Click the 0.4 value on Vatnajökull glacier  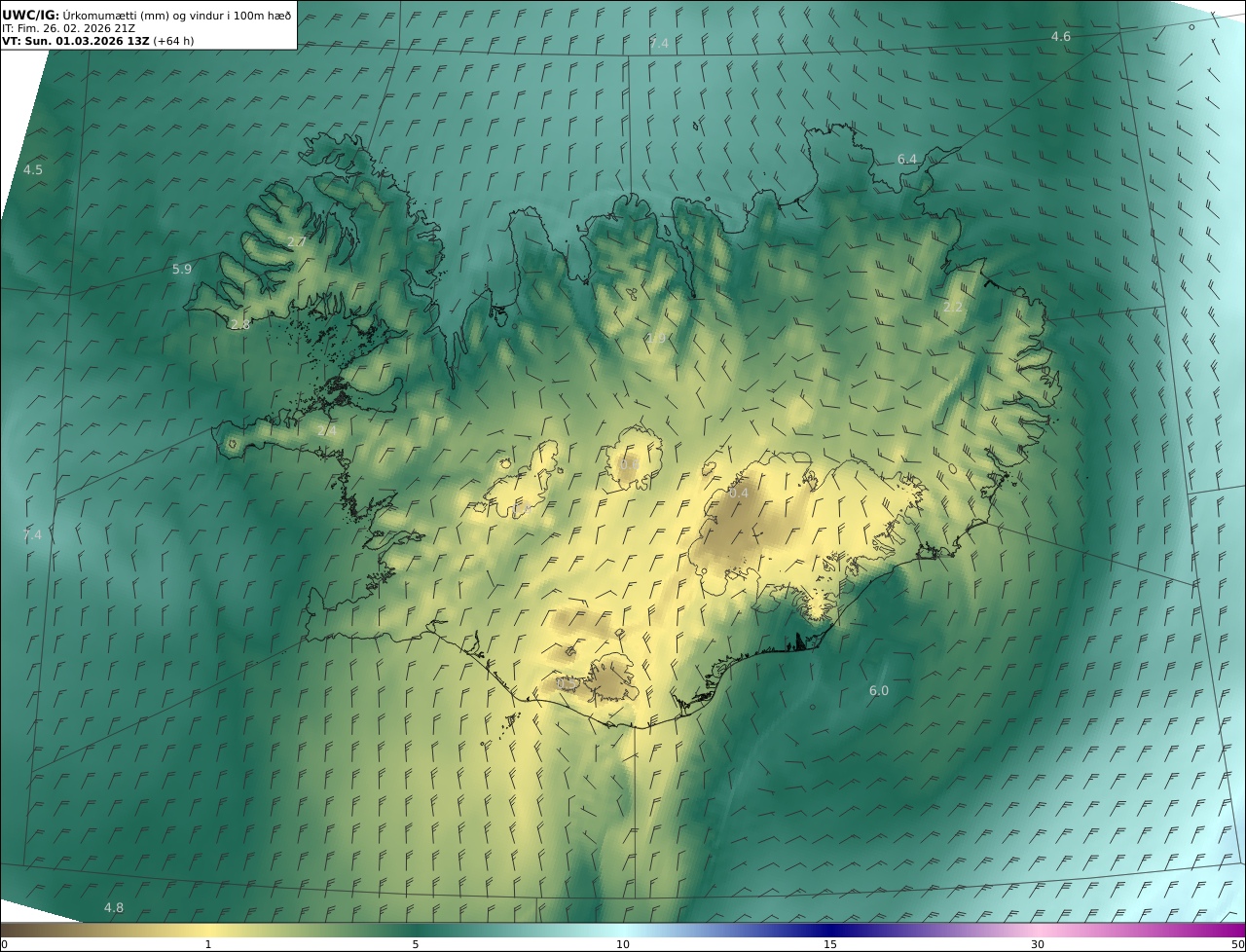tap(739, 493)
